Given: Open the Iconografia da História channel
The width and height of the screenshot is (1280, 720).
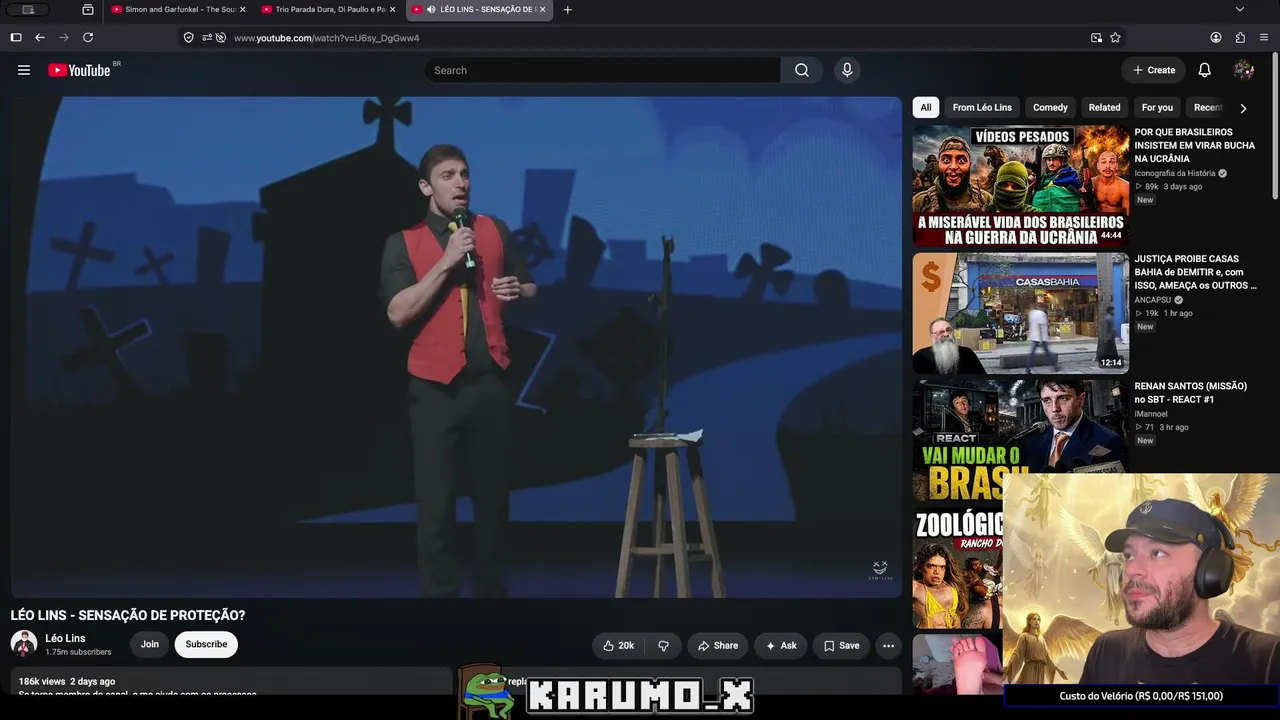Looking at the screenshot, I should pyautogui.click(x=1175, y=173).
